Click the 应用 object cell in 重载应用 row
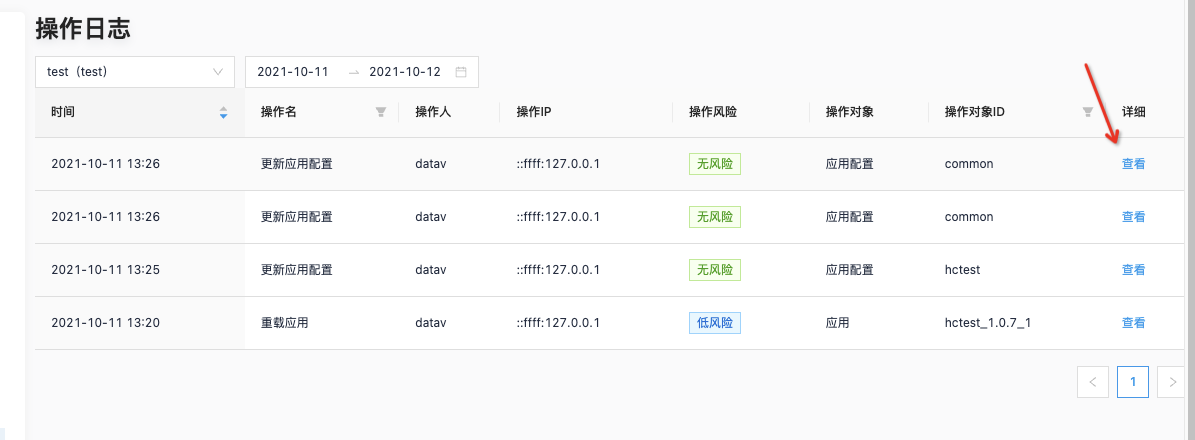The width and height of the screenshot is (1195, 440). coord(837,323)
